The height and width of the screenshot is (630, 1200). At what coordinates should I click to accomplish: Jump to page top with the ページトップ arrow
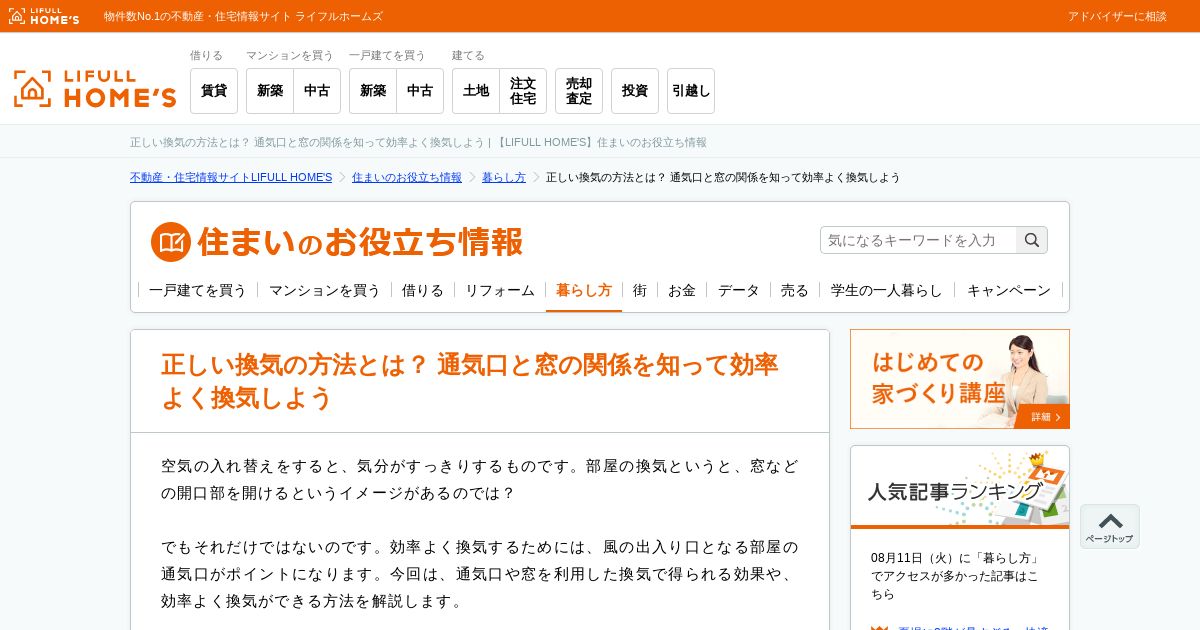(x=1110, y=526)
